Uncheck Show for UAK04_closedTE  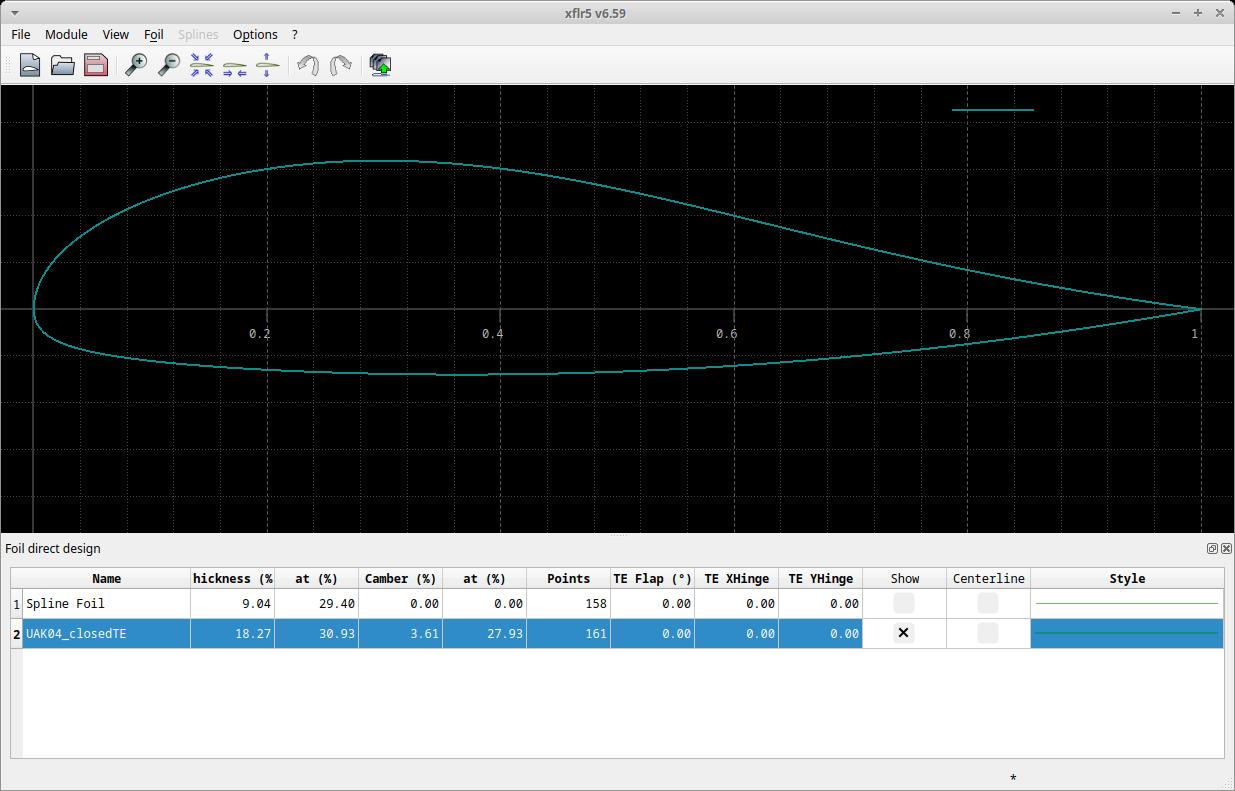coord(904,633)
